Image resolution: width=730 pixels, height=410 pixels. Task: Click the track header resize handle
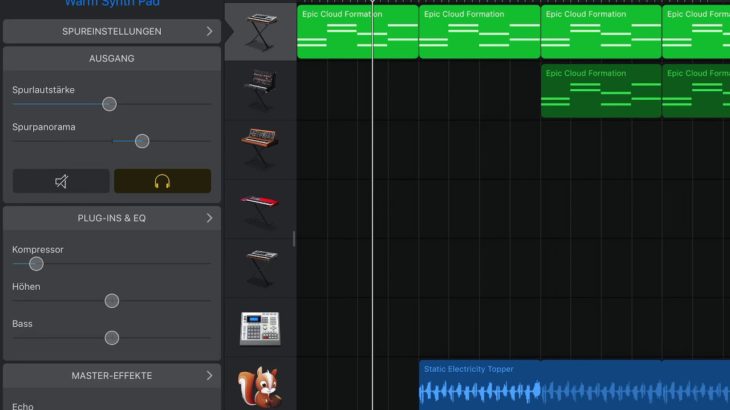(x=294, y=239)
